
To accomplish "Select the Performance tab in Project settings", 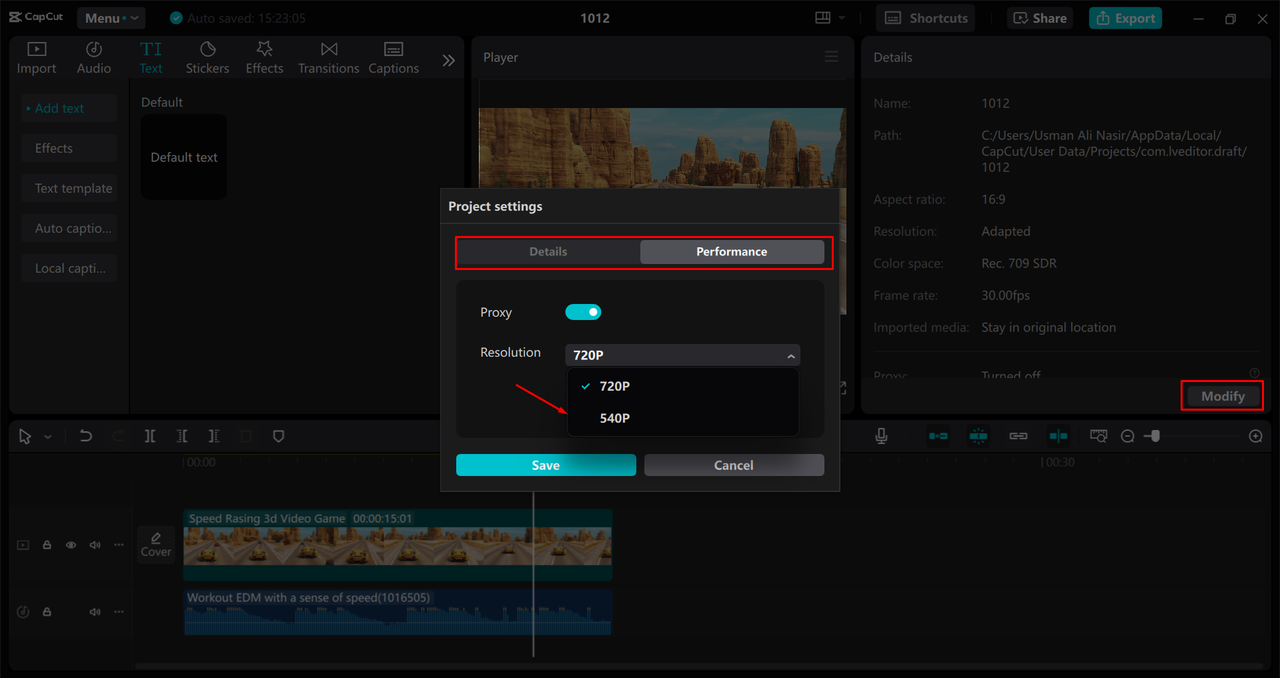I will (732, 252).
